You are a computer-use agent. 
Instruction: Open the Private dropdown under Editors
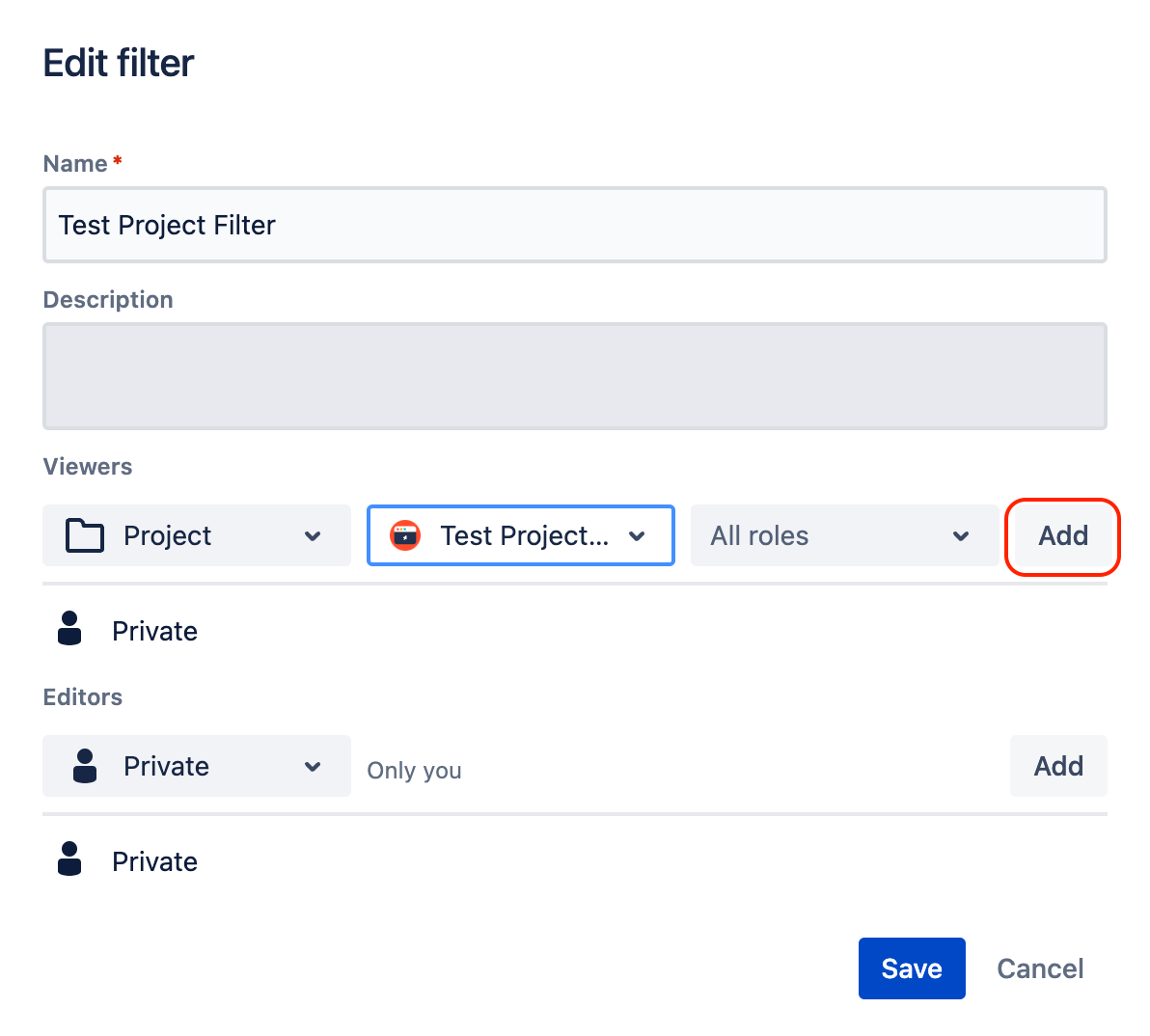(x=196, y=765)
